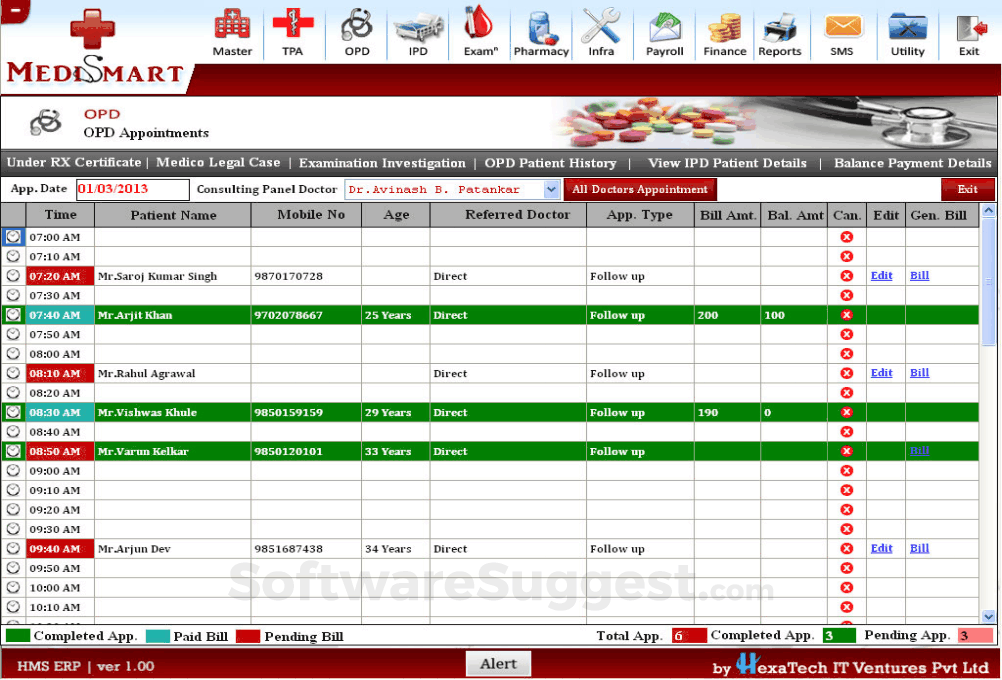Open the Finance module

point(724,32)
